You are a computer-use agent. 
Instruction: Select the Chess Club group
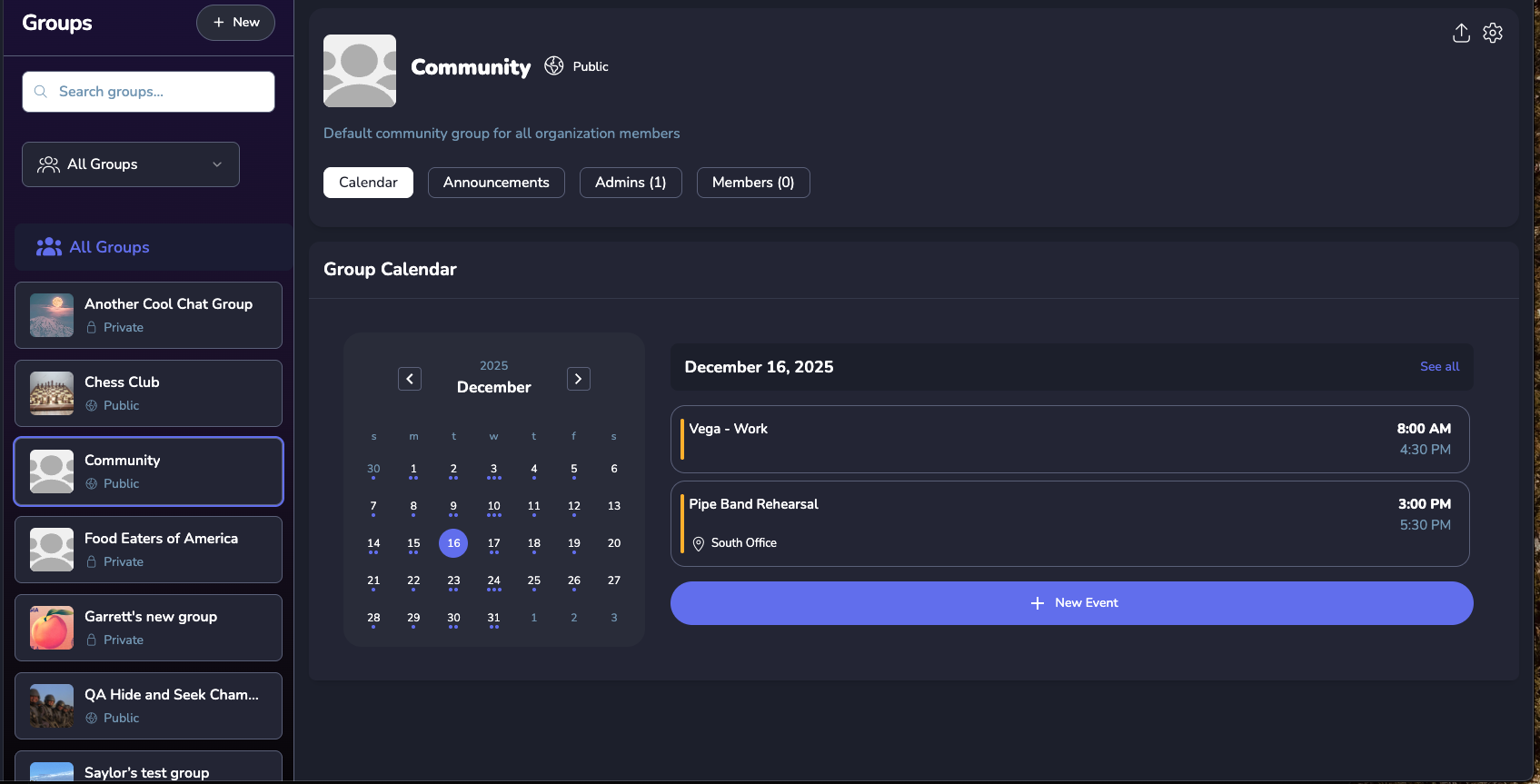pos(149,393)
